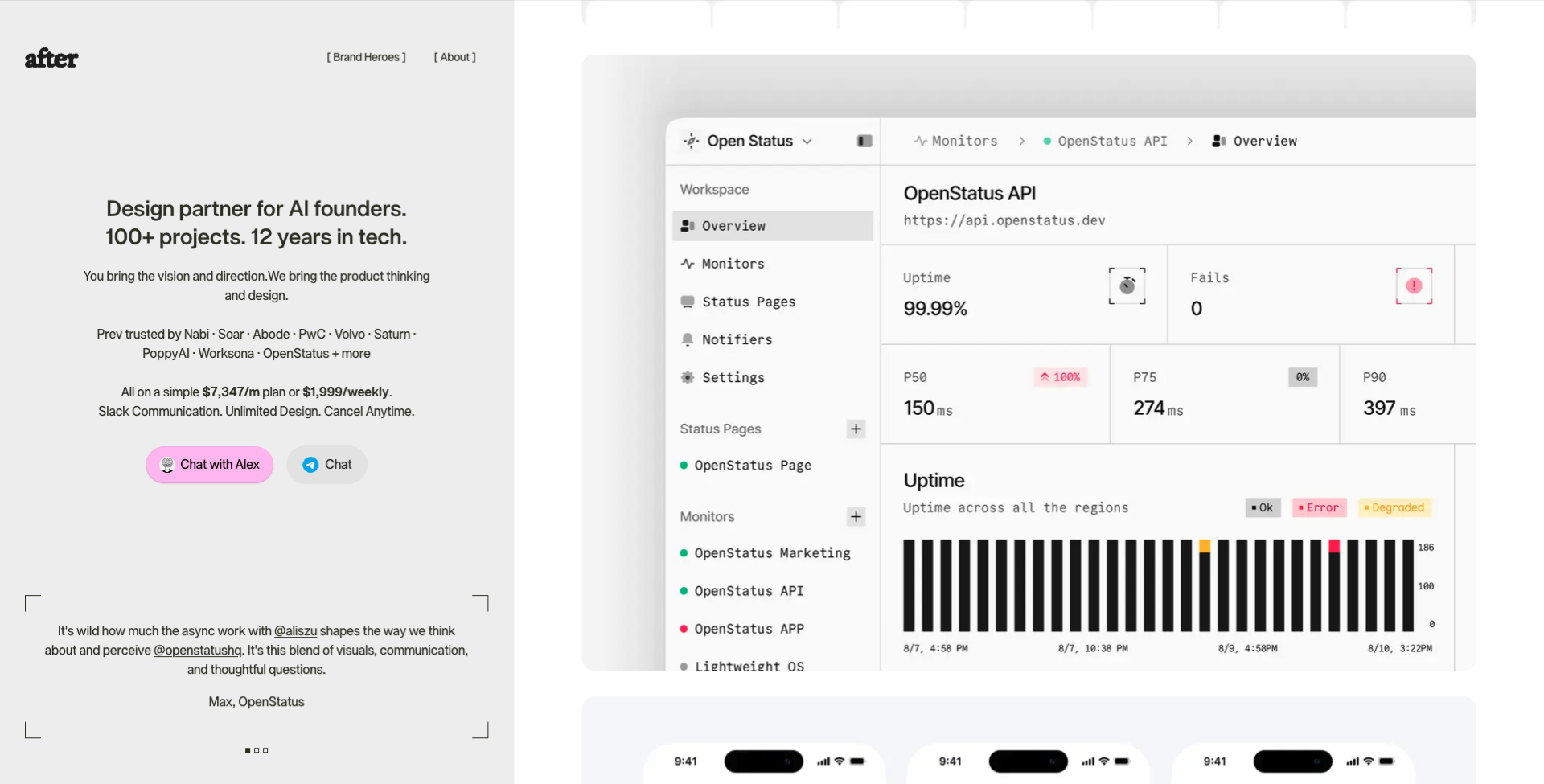Toggle the sidebar panel icon

point(864,141)
